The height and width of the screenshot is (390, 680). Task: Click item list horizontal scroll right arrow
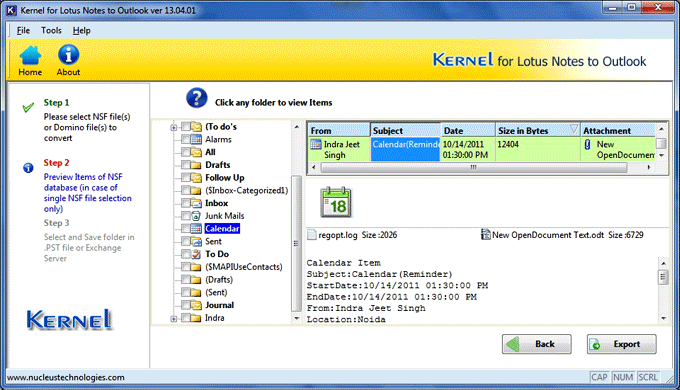(649, 167)
